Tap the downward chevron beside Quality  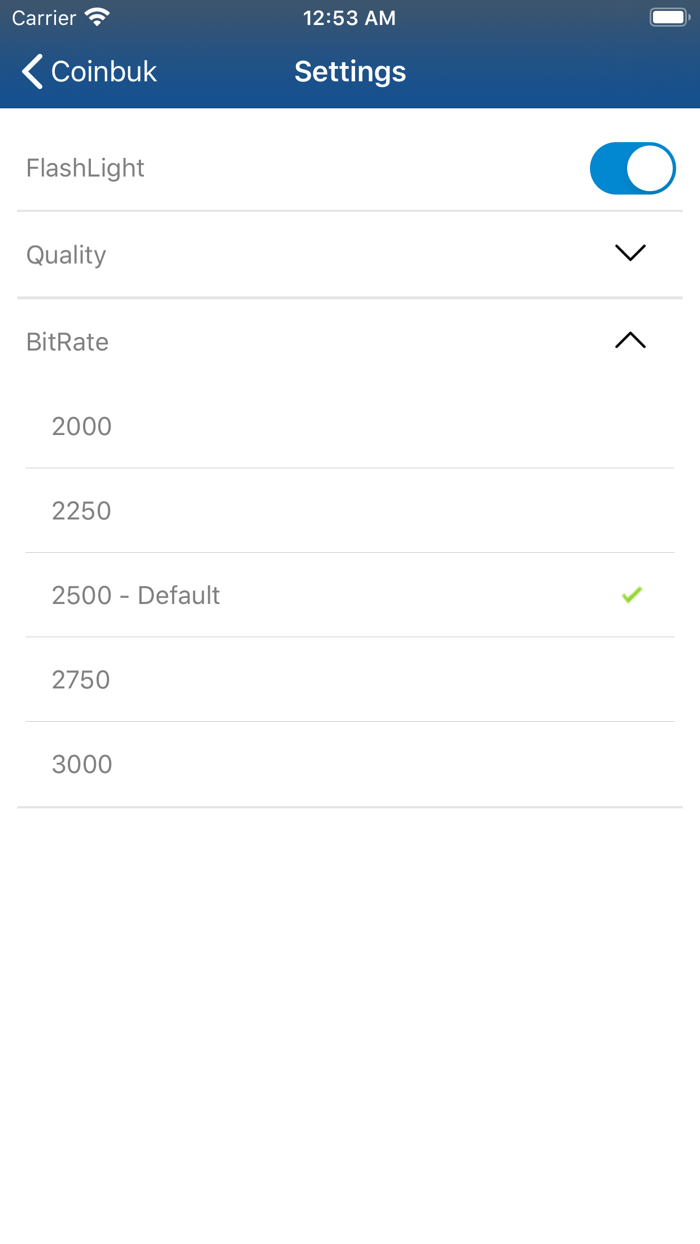[630, 253]
